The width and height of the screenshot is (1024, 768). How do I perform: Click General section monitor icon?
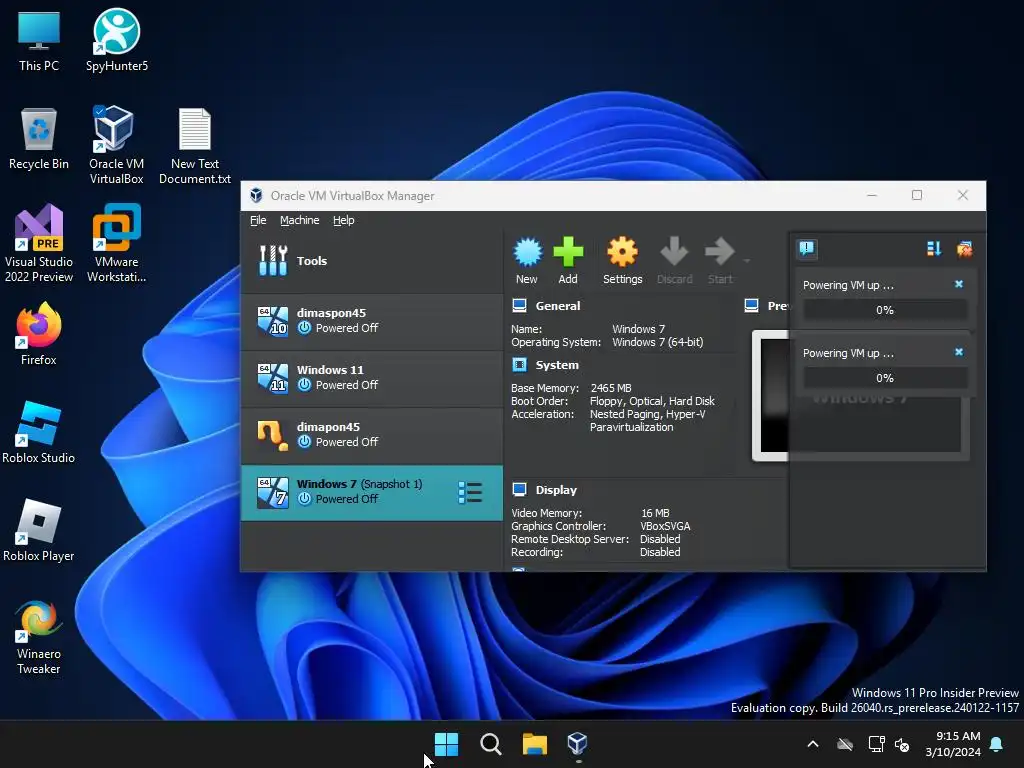[x=520, y=306]
